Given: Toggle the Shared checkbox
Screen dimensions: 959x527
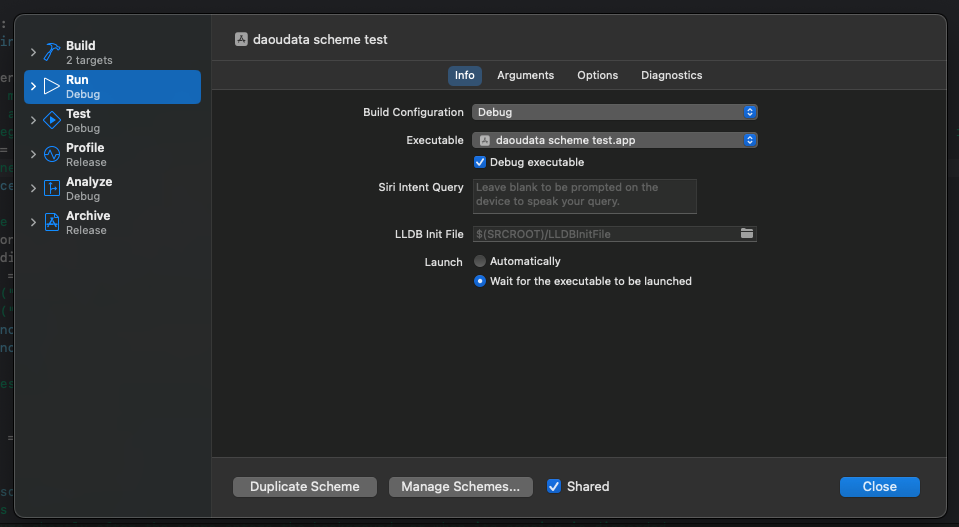Looking at the screenshot, I should coord(554,486).
